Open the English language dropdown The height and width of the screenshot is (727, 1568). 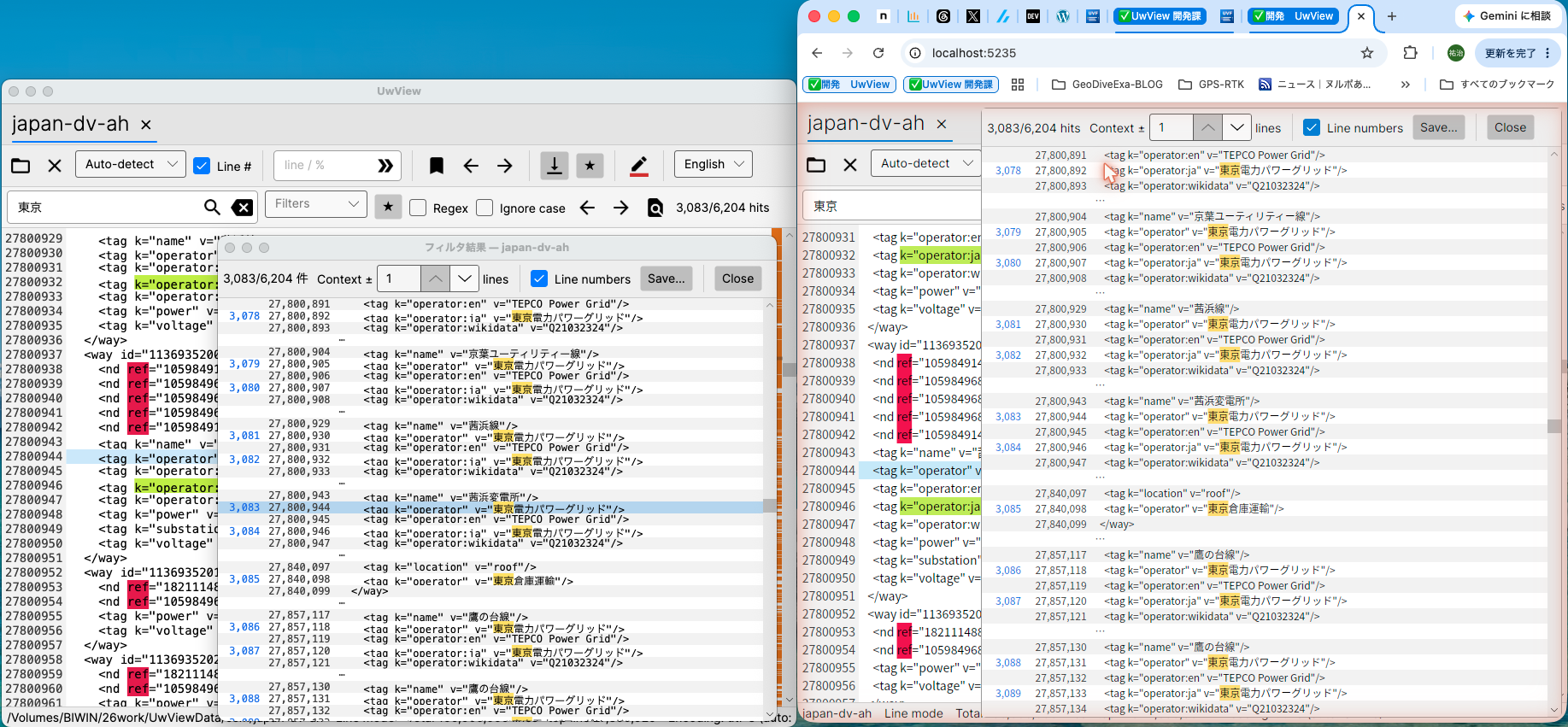[714, 164]
